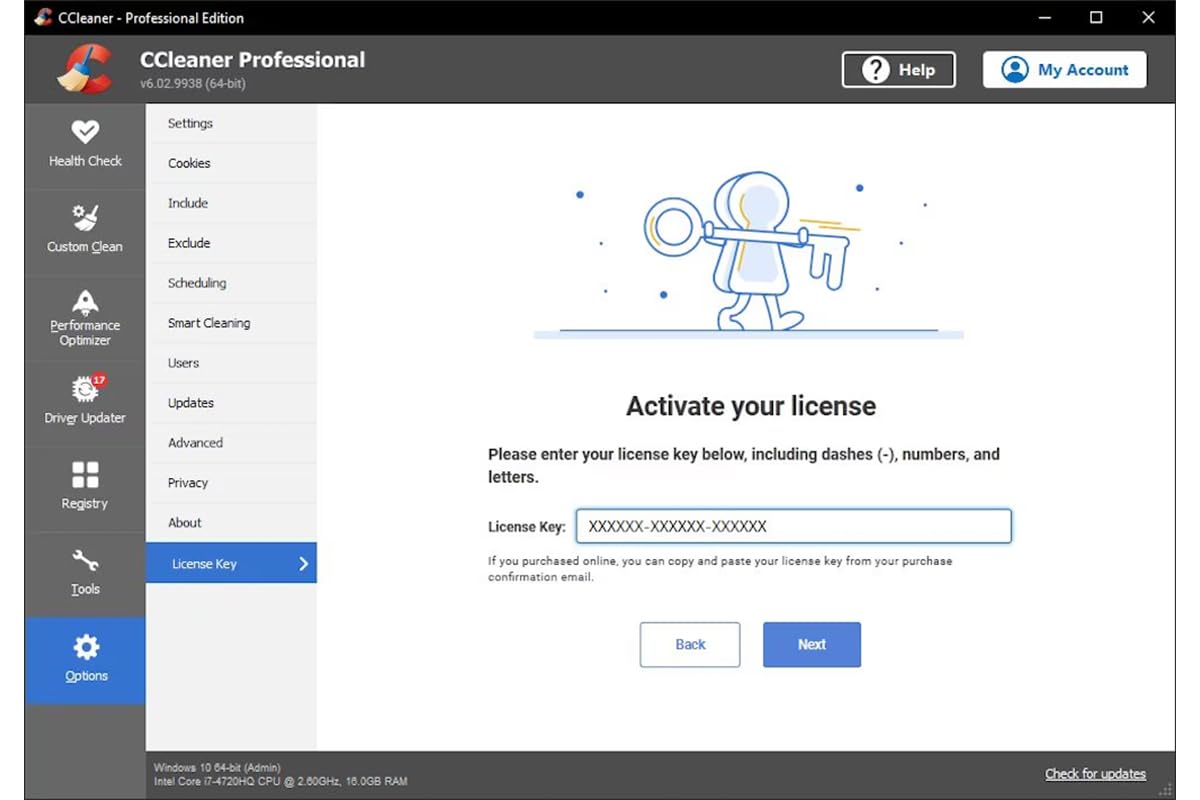1200x800 pixels.
Task: Open the Users options page
Action: pyautogui.click(x=231, y=363)
